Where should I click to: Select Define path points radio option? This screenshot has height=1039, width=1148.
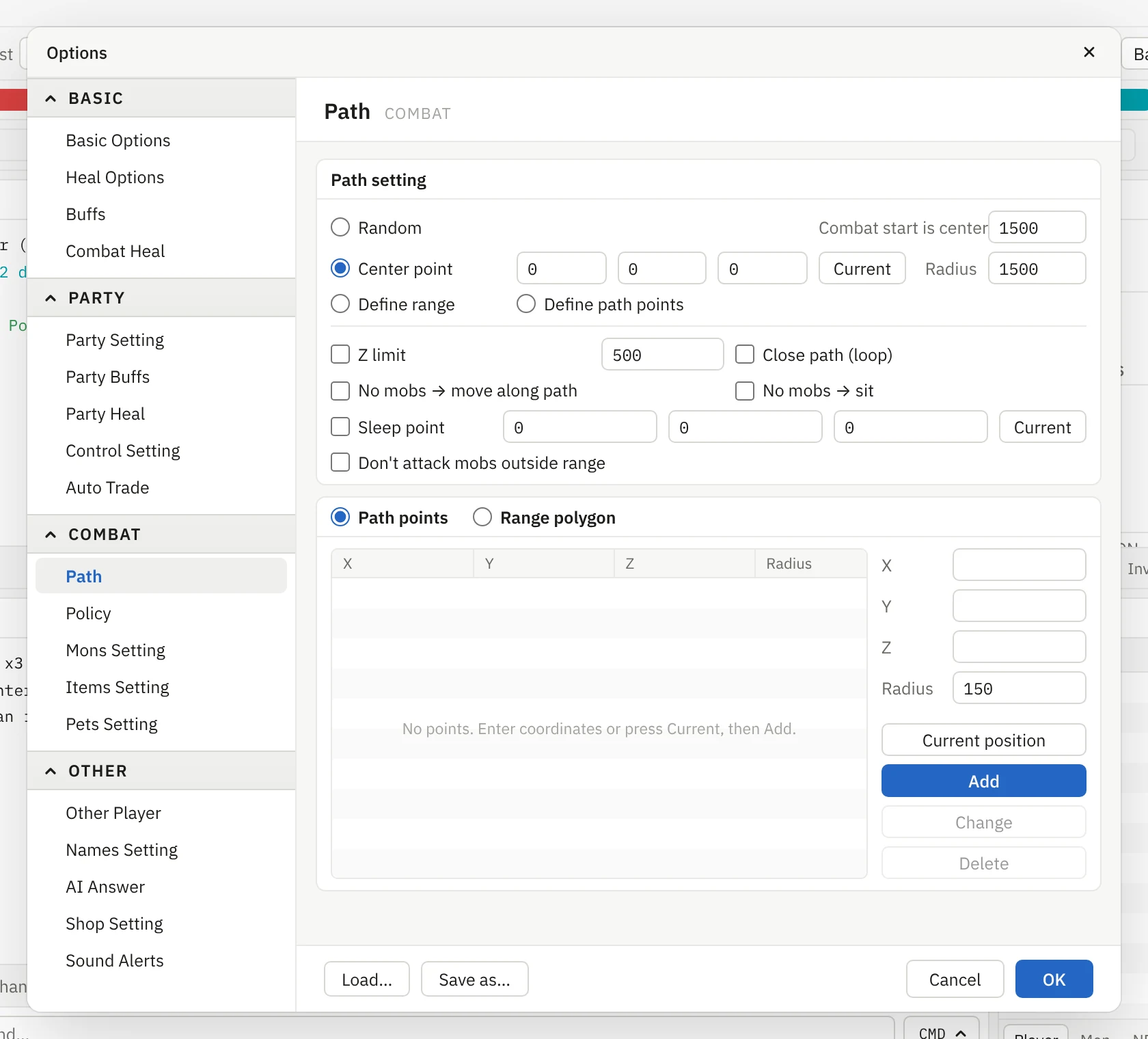pyautogui.click(x=526, y=304)
